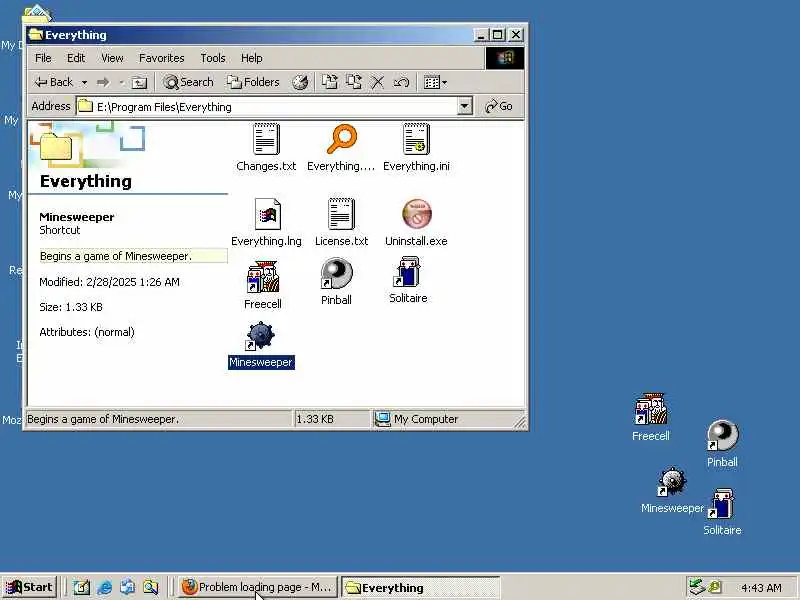Click the Everything window title bar icon
The height and width of the screenshot is (600, 800).
tap(36, 35)
